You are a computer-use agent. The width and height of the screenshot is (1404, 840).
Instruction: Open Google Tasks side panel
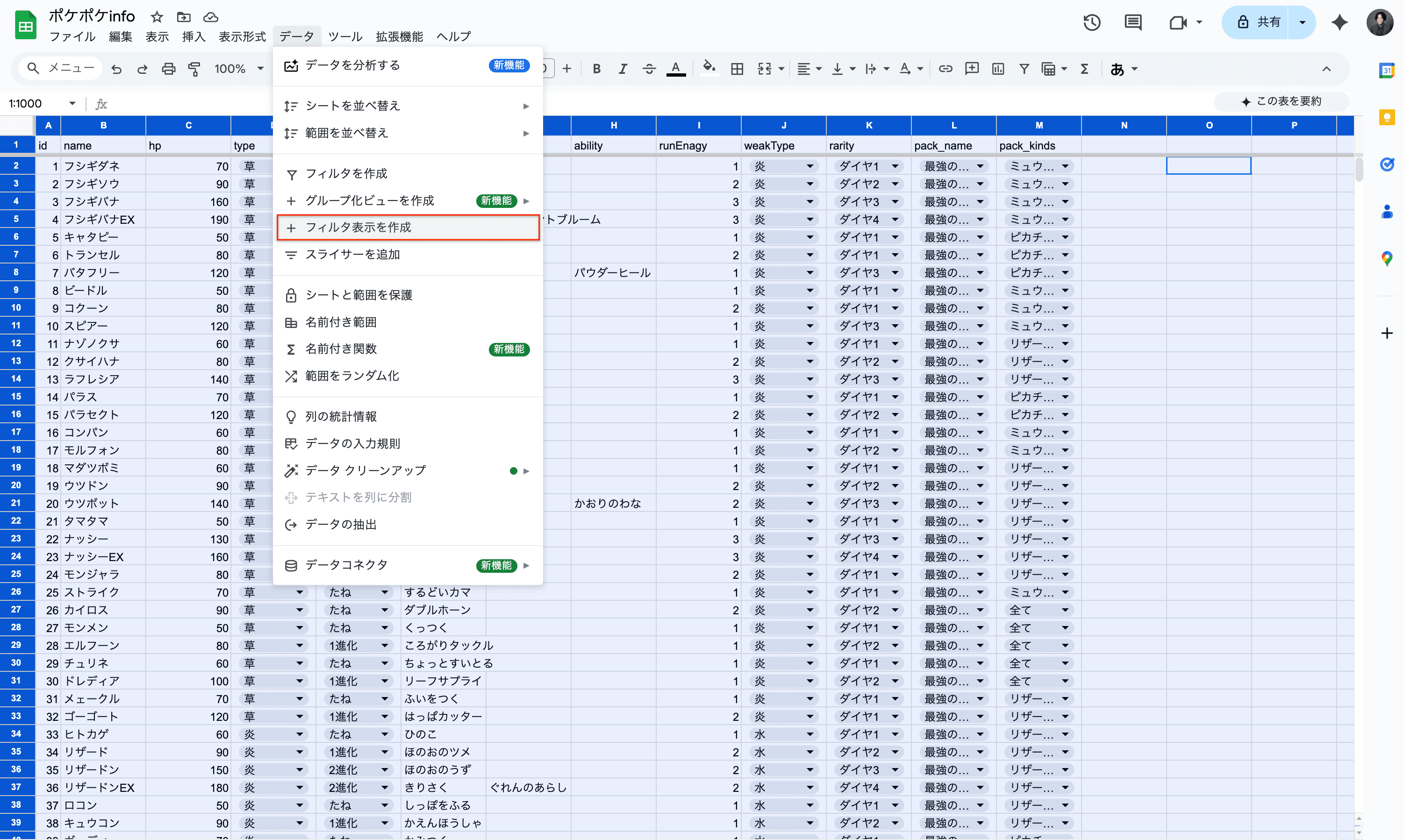pyautogui.click(x=1386, y=164)
